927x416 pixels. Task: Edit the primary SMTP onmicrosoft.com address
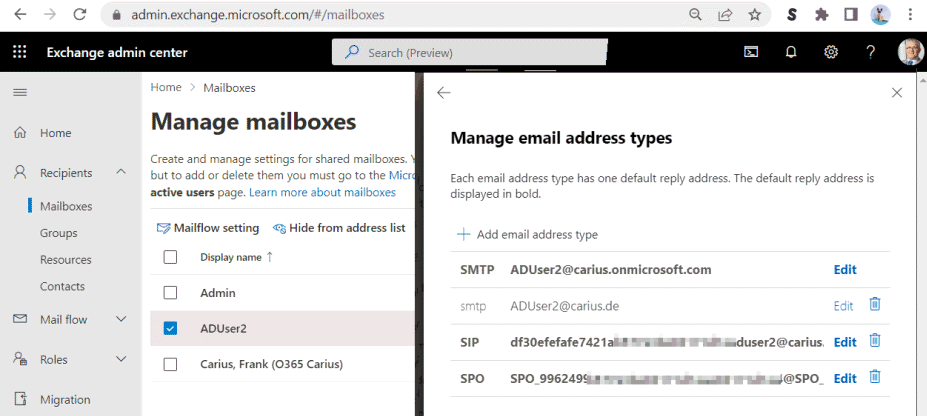(845, 269)
